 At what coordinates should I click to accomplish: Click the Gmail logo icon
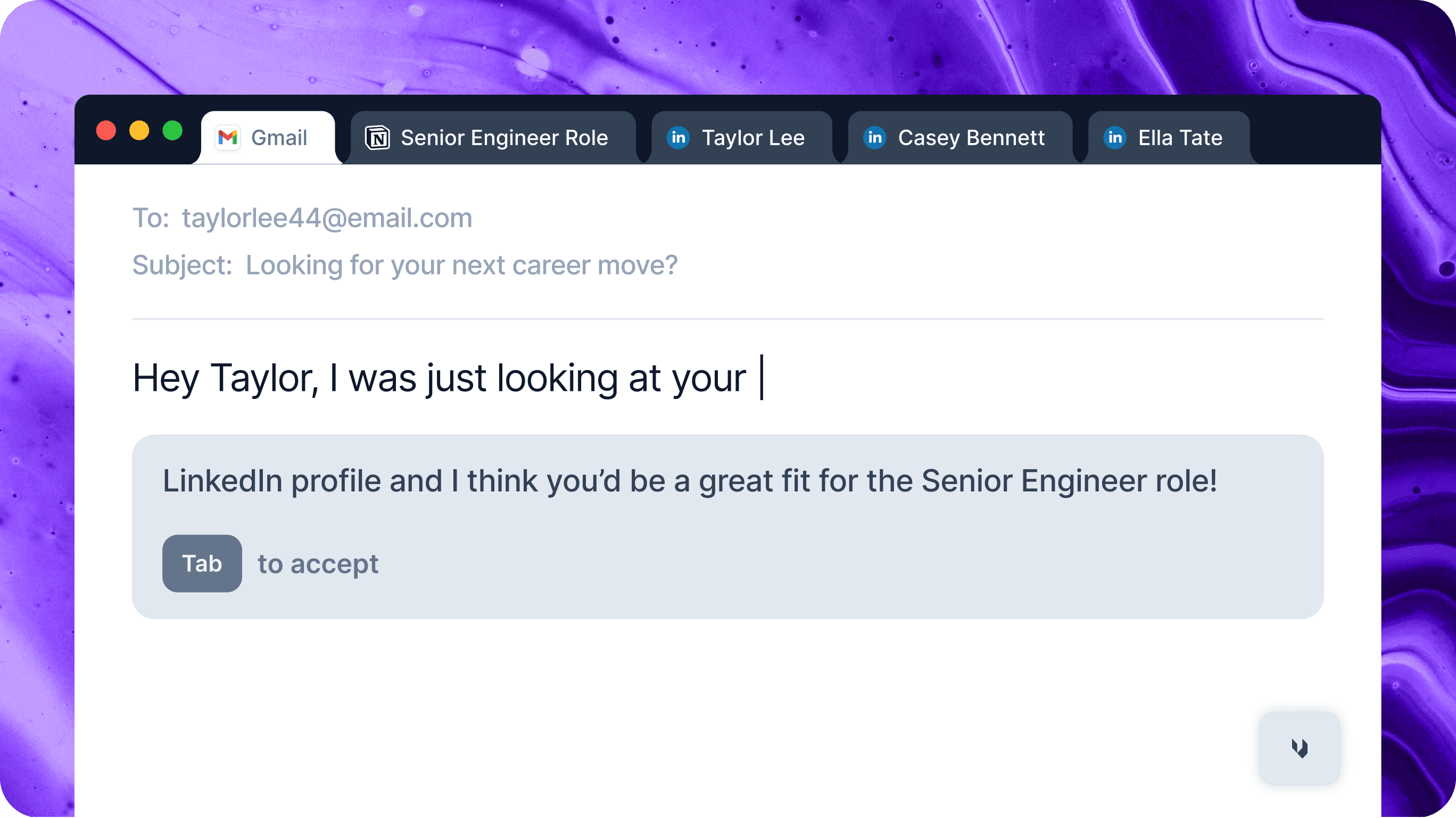pyautogui.click(x=228, y=137)
